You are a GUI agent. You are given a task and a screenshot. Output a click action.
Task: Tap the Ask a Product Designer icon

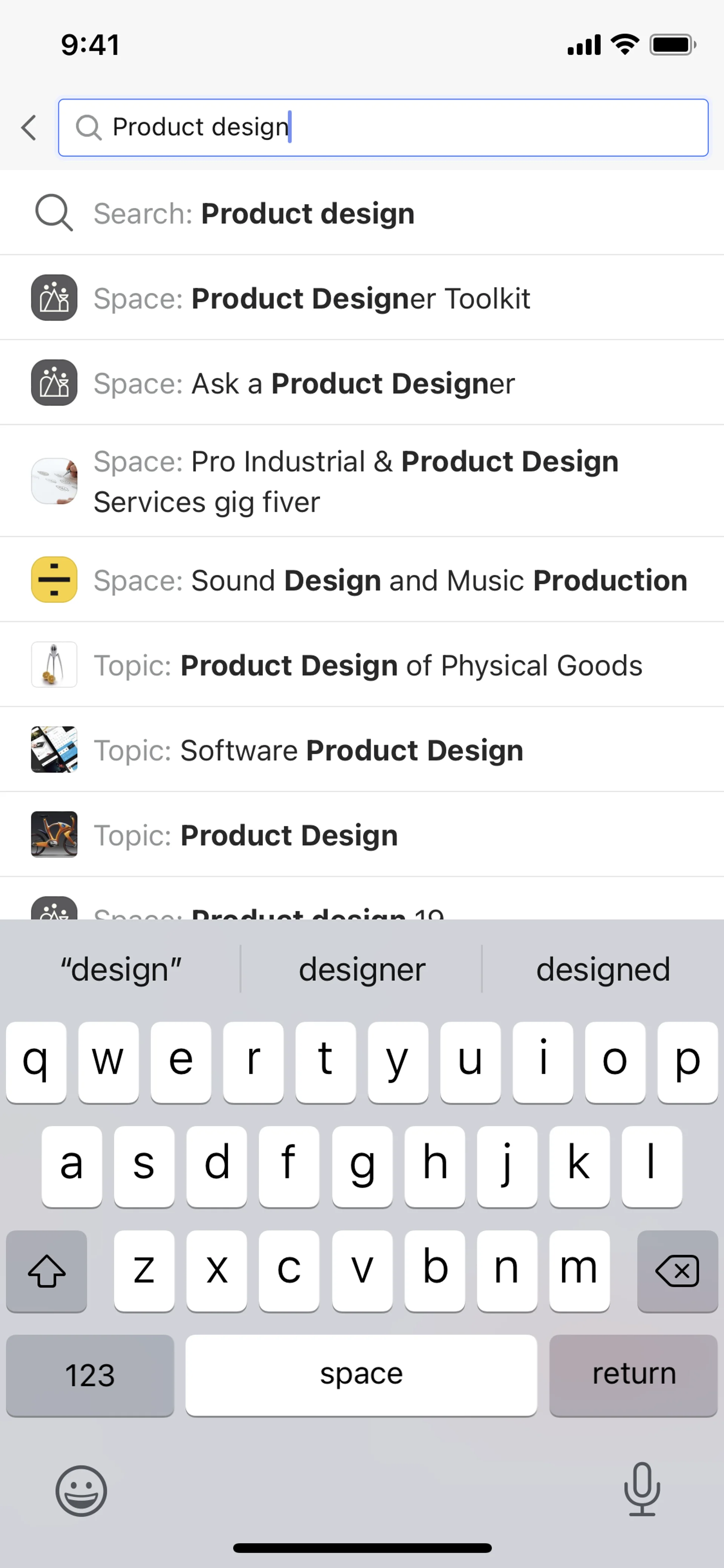pyautogui.click(x=54, y=383)
